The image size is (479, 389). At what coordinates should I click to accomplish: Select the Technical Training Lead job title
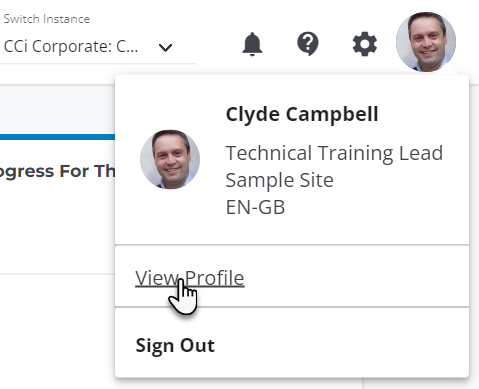click(334, 153)
